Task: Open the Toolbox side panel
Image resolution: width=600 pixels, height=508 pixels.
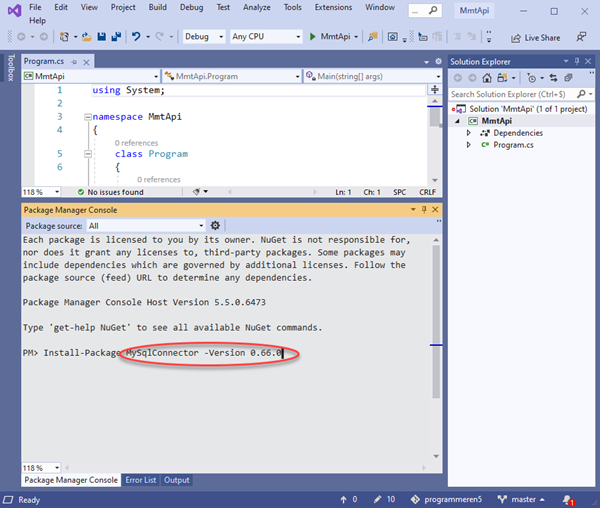Action: click(11, 68)
